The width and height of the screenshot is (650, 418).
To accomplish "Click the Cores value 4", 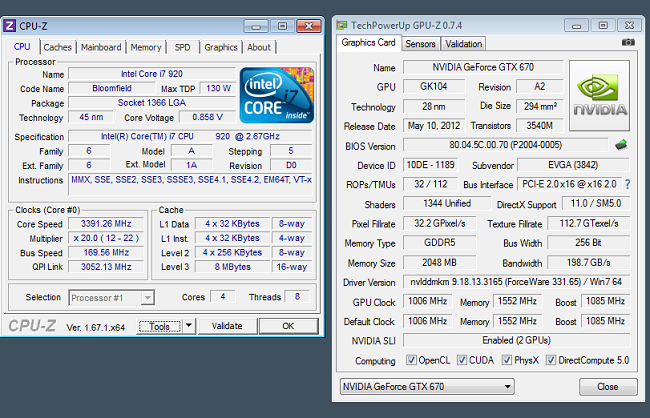I will [223, 297].
